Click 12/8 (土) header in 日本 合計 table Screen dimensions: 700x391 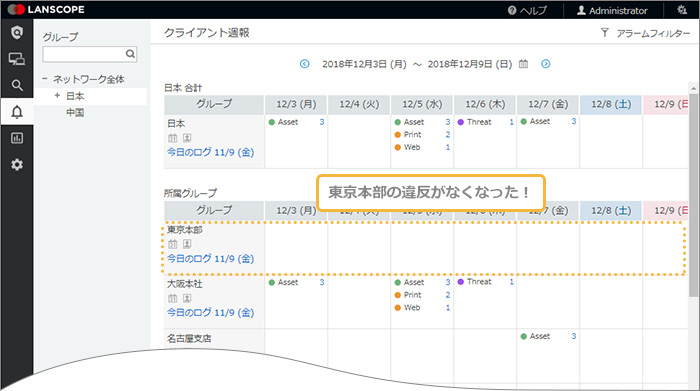(x=611, y=104)
